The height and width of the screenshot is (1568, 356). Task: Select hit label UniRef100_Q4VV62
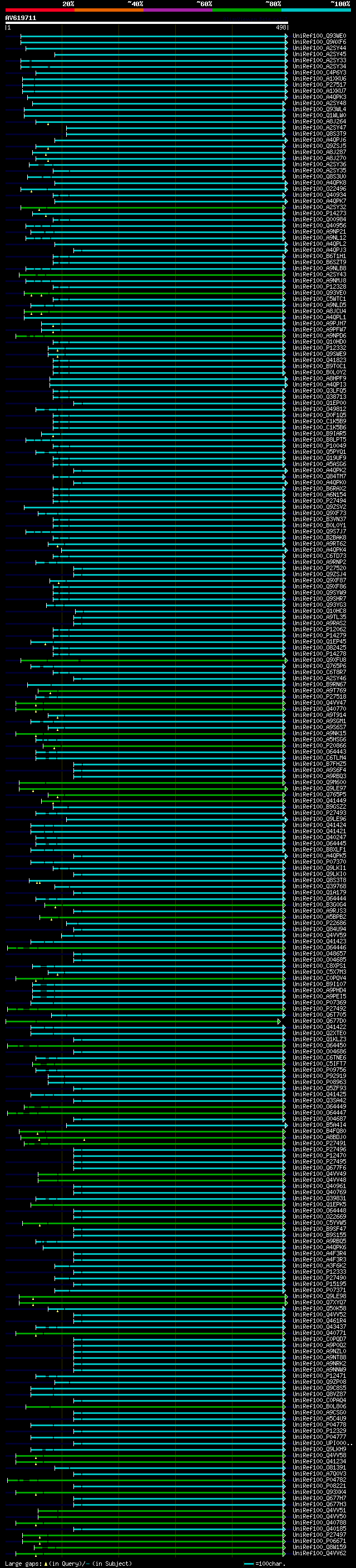(x=319, y=1553)
